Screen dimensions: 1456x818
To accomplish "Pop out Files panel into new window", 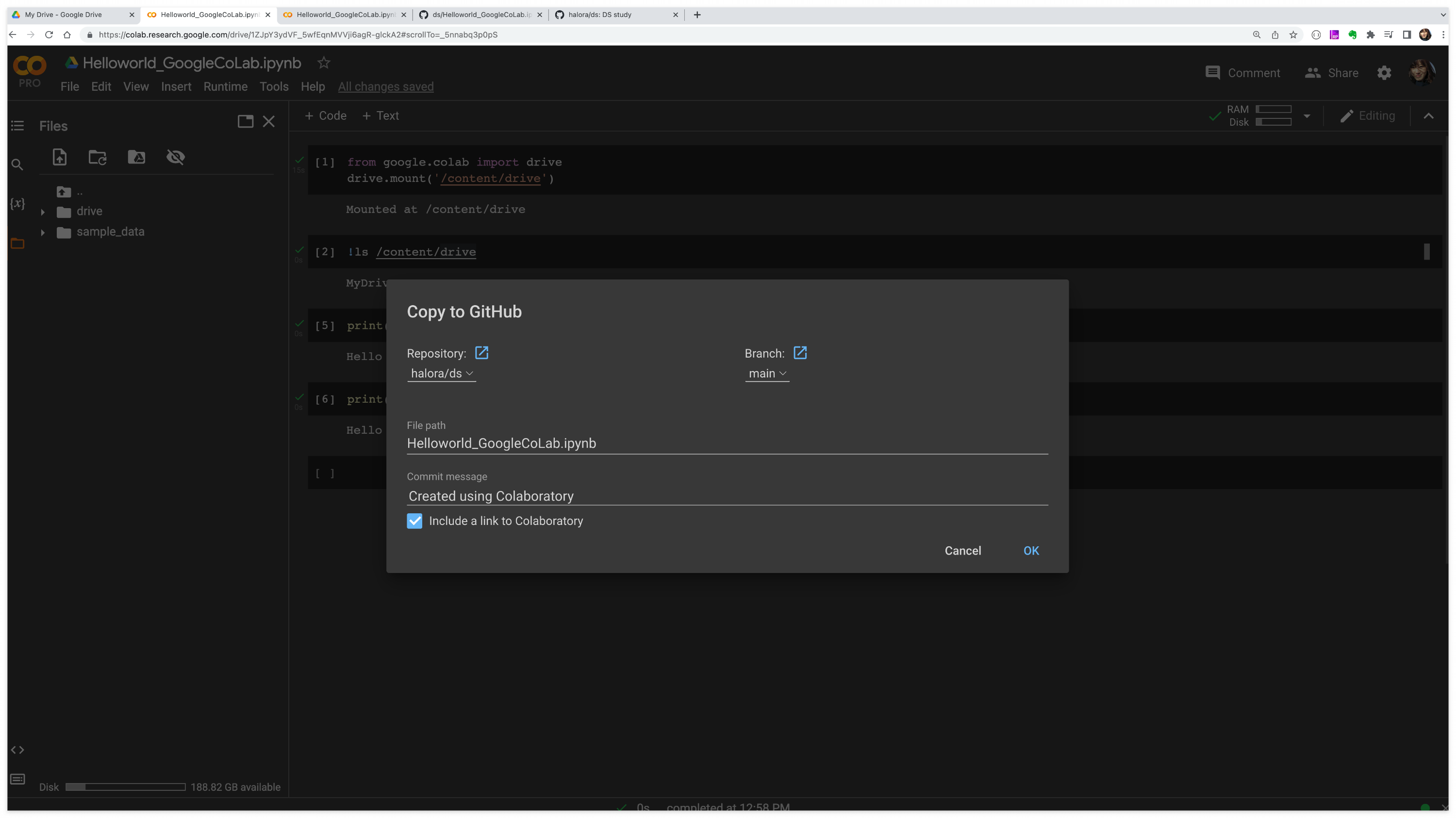I will [x=245, y=121].
